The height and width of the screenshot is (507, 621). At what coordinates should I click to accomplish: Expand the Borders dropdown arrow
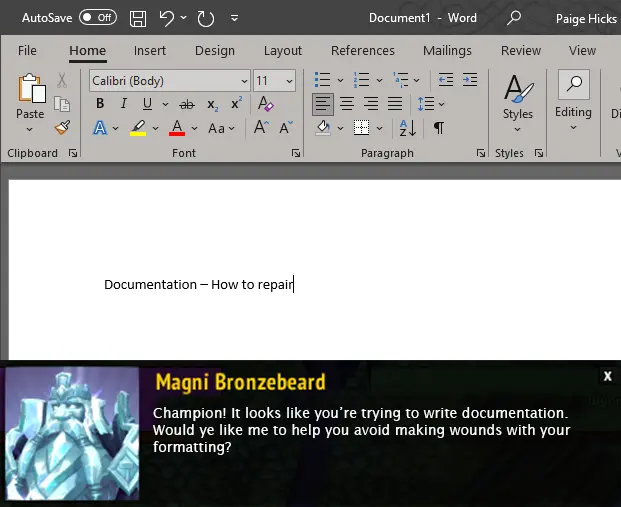click(379, 128)
